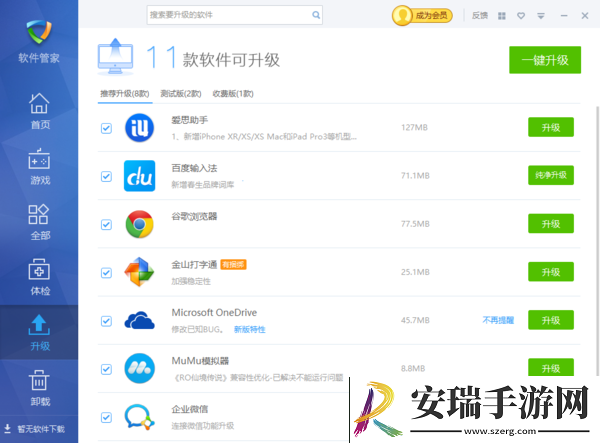The height and width of the screenshot is (443, 600).
Task: Click the search magnifier icon
Action: coord(316,15)
